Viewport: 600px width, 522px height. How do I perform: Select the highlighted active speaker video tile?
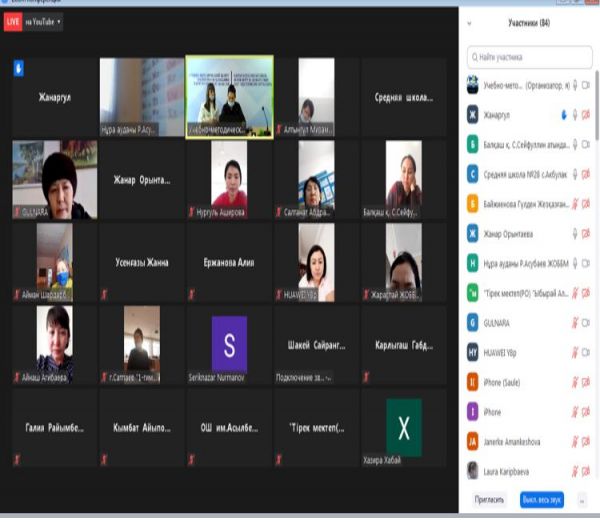(229, 97)
